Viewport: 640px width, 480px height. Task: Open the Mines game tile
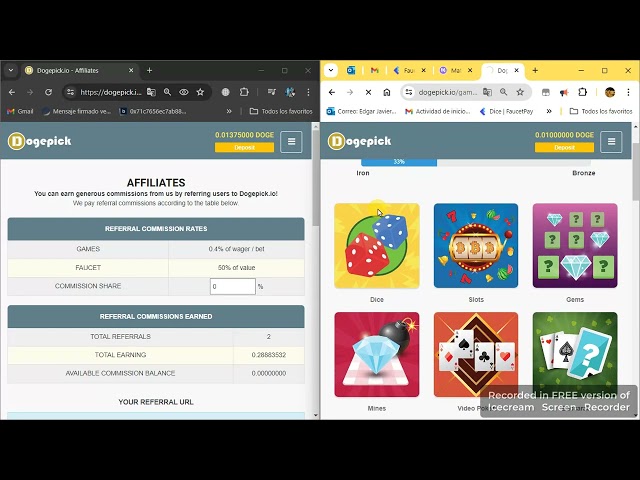click(376, 354)
